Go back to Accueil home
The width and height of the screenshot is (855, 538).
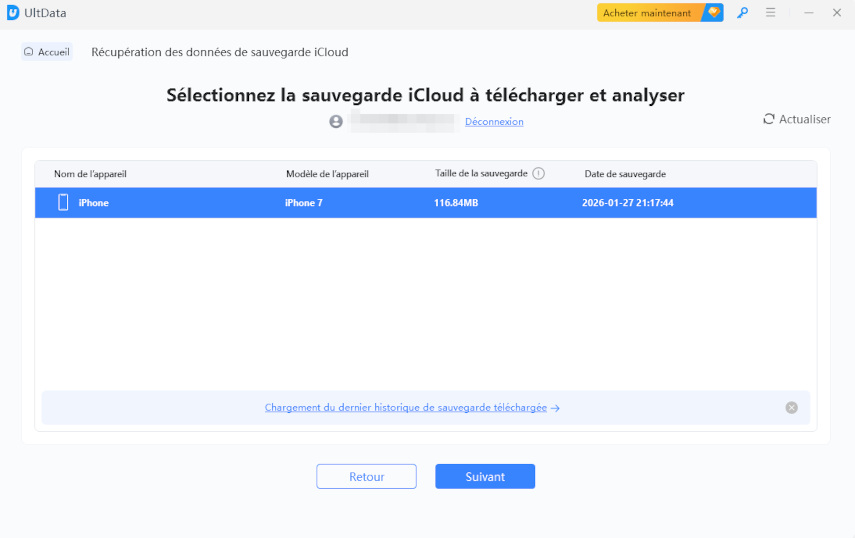tap(47, 52)
